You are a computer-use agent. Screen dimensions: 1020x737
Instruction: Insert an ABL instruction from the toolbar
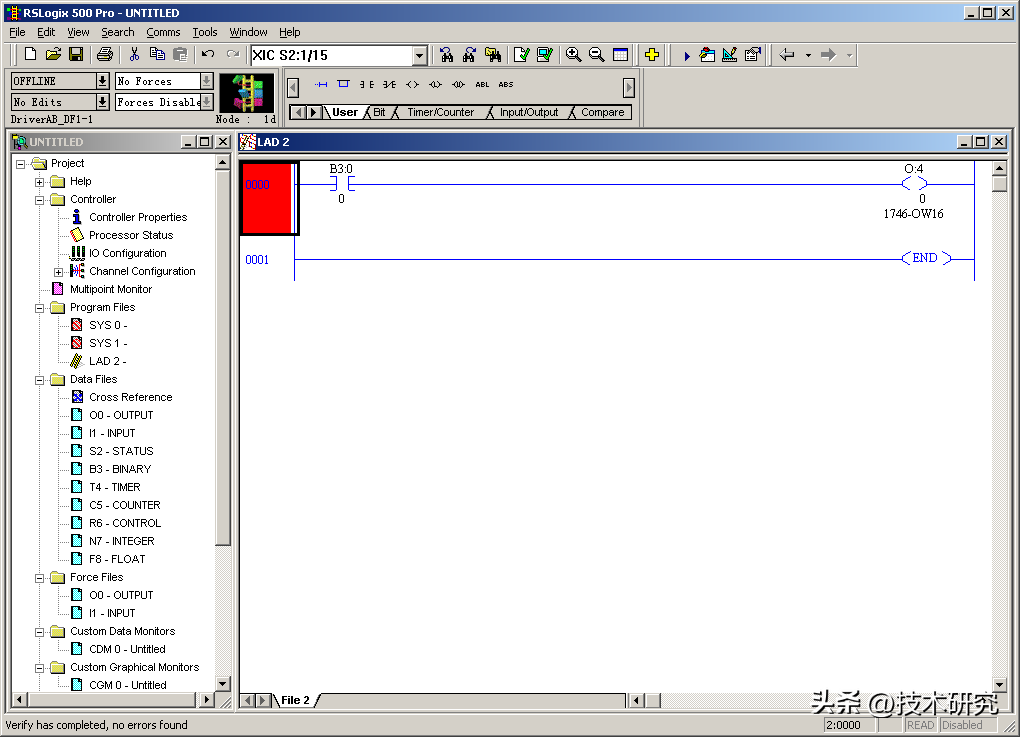[x=483, y=85]
